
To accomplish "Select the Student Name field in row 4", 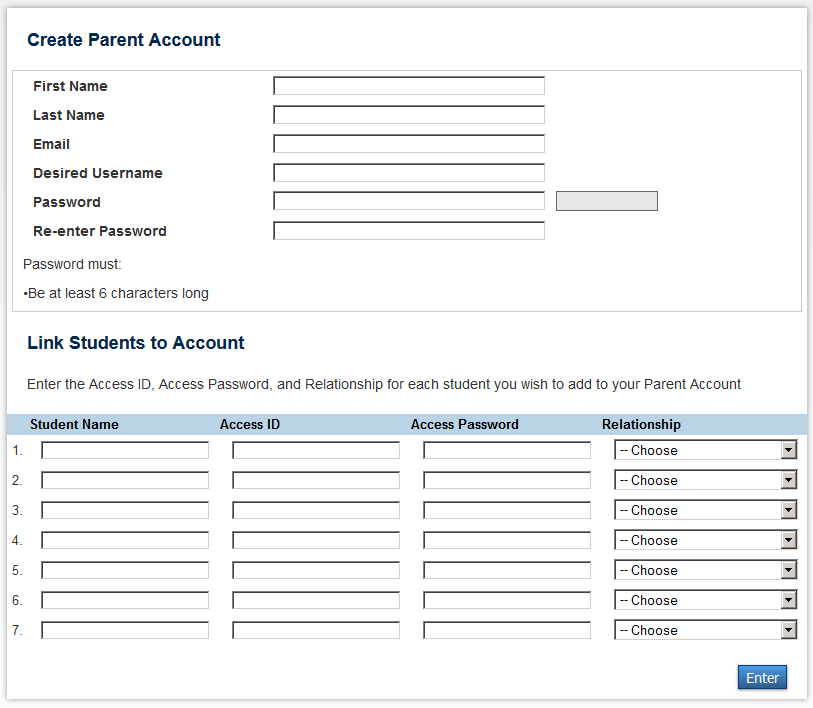I will point(125,540).
